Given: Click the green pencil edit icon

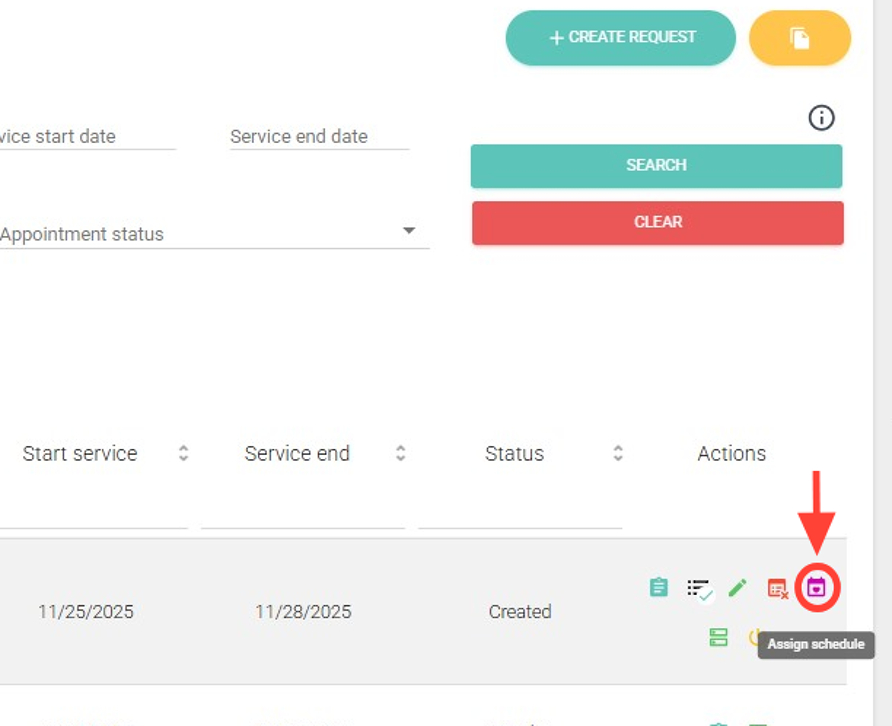Looking at the screenshot, I should (738, 588).
